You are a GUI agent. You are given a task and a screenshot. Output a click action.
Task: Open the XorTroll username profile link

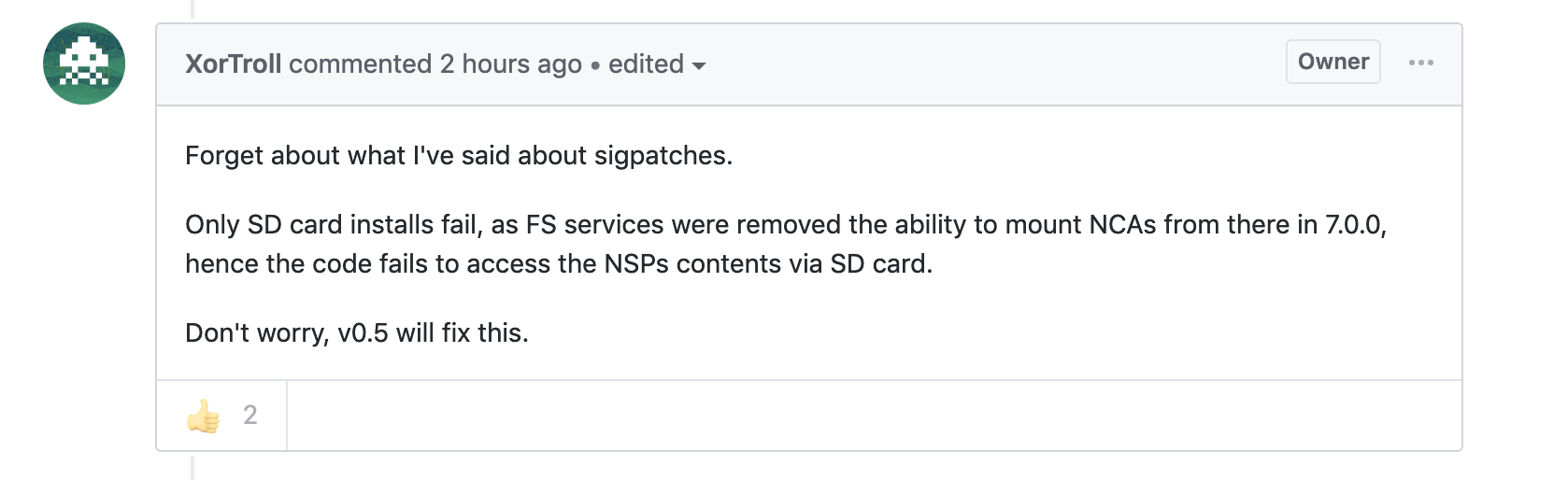tap(233, 64)
